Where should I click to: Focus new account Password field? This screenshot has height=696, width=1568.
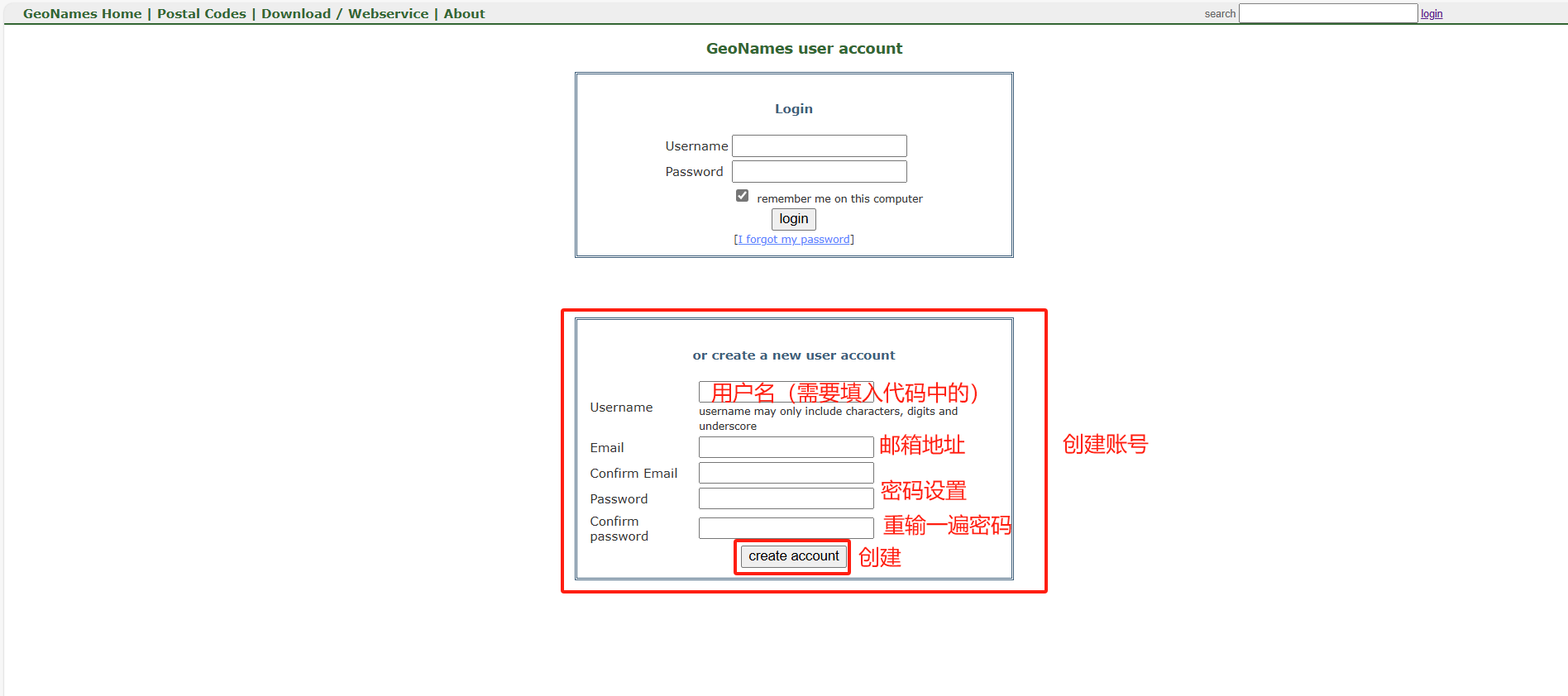click(x=786, y=498)
